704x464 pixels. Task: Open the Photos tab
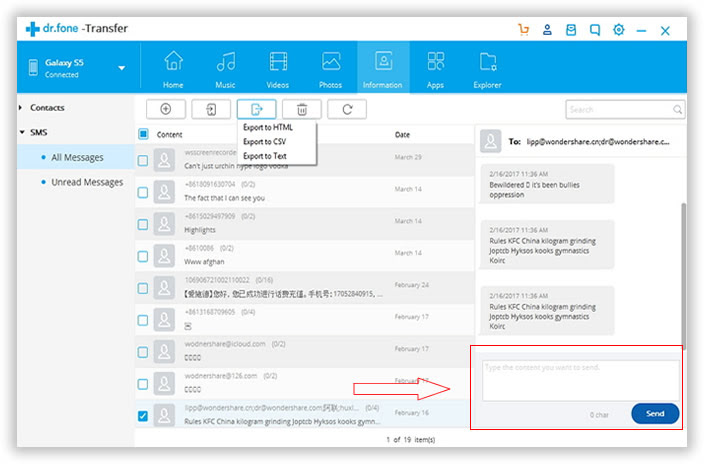pos(330,69)
